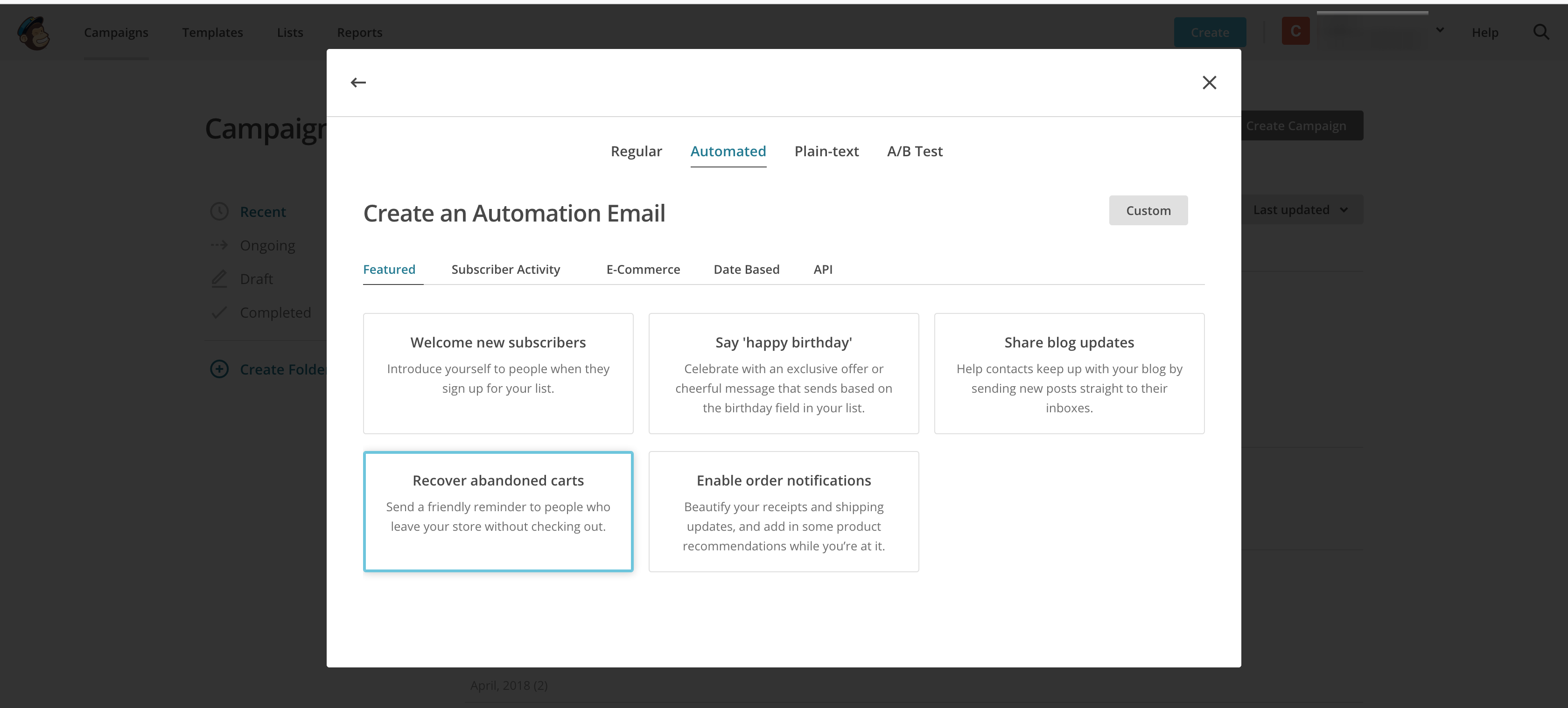
Task: Choose the Say 'happy birthday' card
Action: (784, 374)
